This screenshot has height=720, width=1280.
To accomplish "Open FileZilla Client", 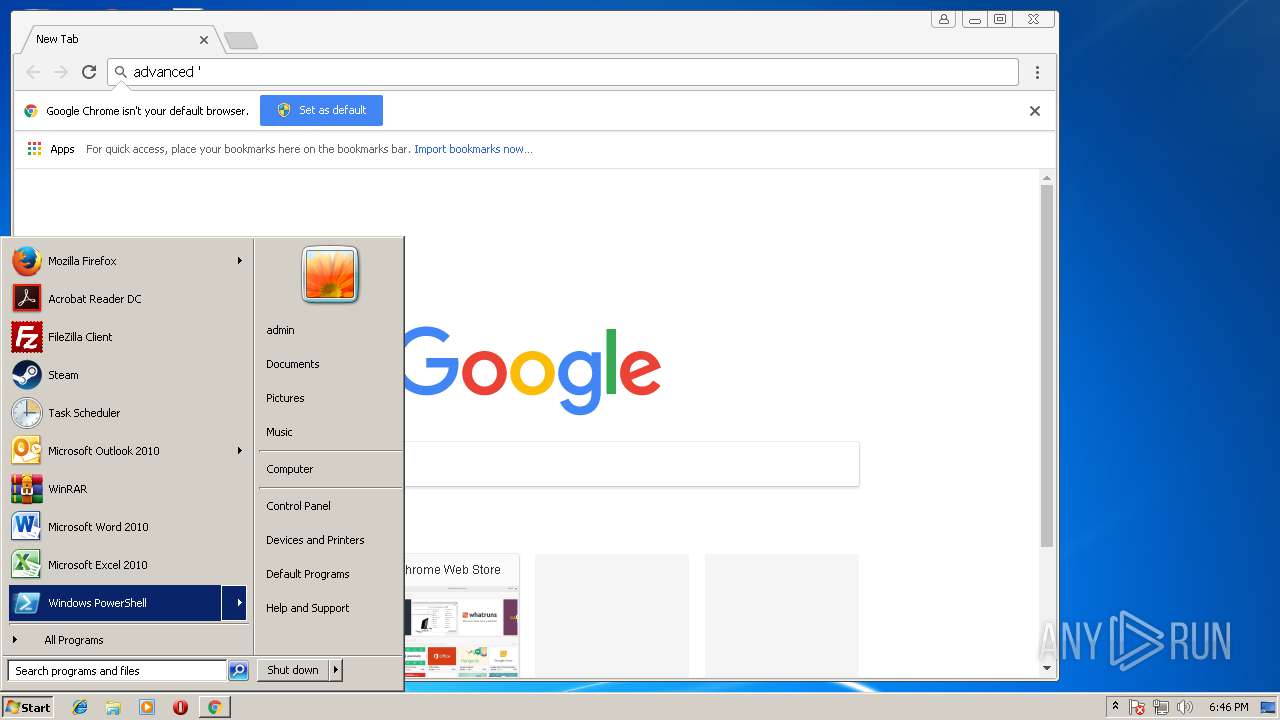I will click(127, 337).
